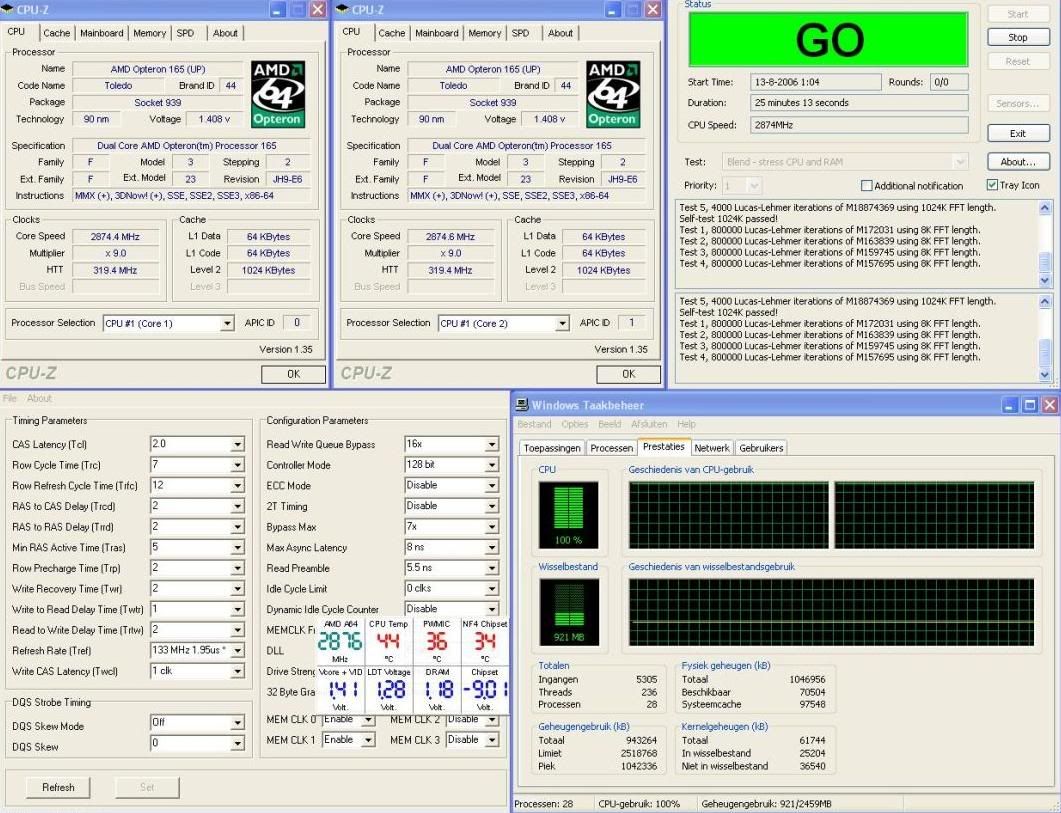1061x813 pixels.
Task: Open Bestand menu in Taakbeheer
Action: pyautogui.click(x=535, y=424)
